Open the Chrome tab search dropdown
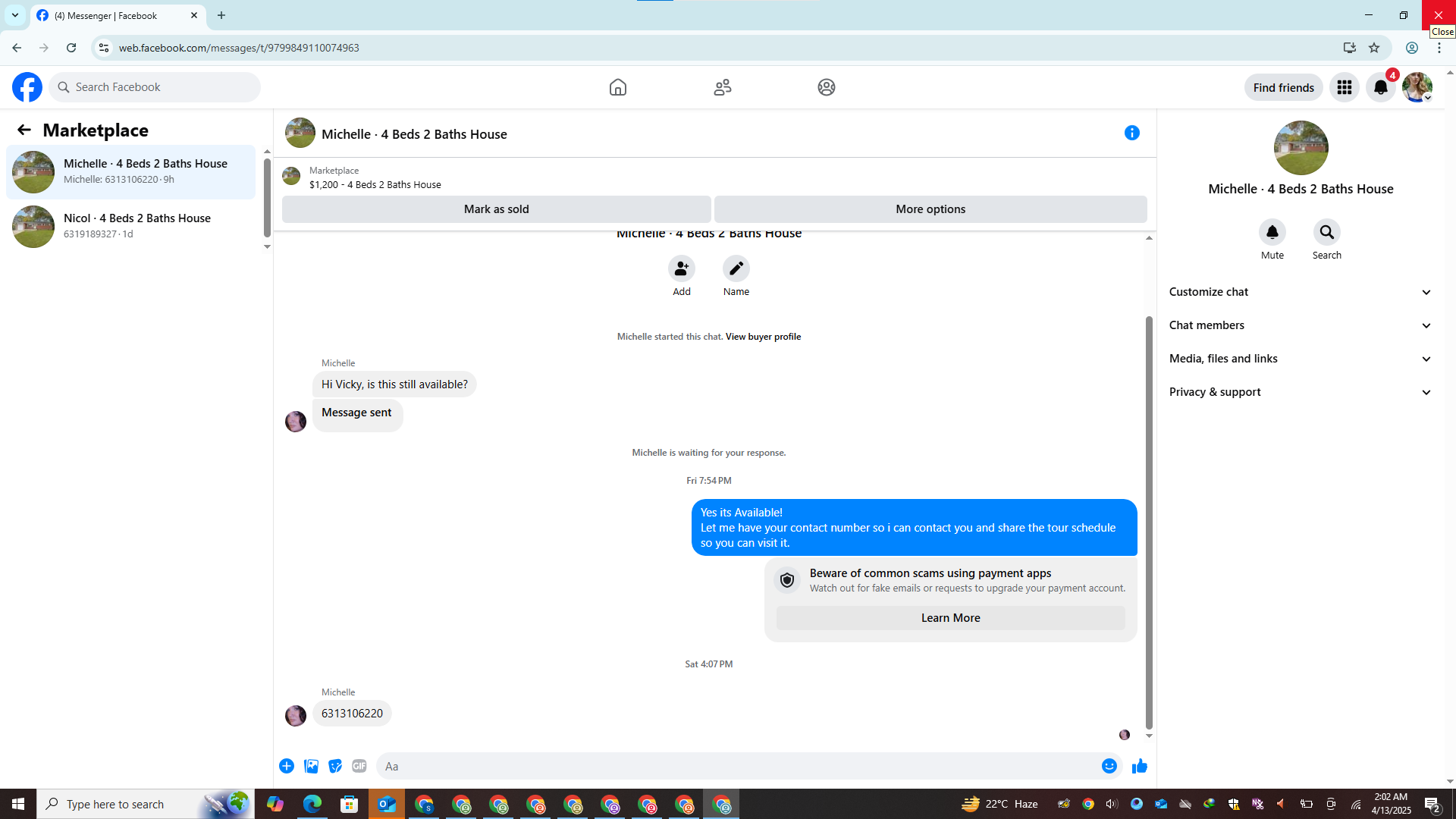1456x819 pixels. [15, 15]
